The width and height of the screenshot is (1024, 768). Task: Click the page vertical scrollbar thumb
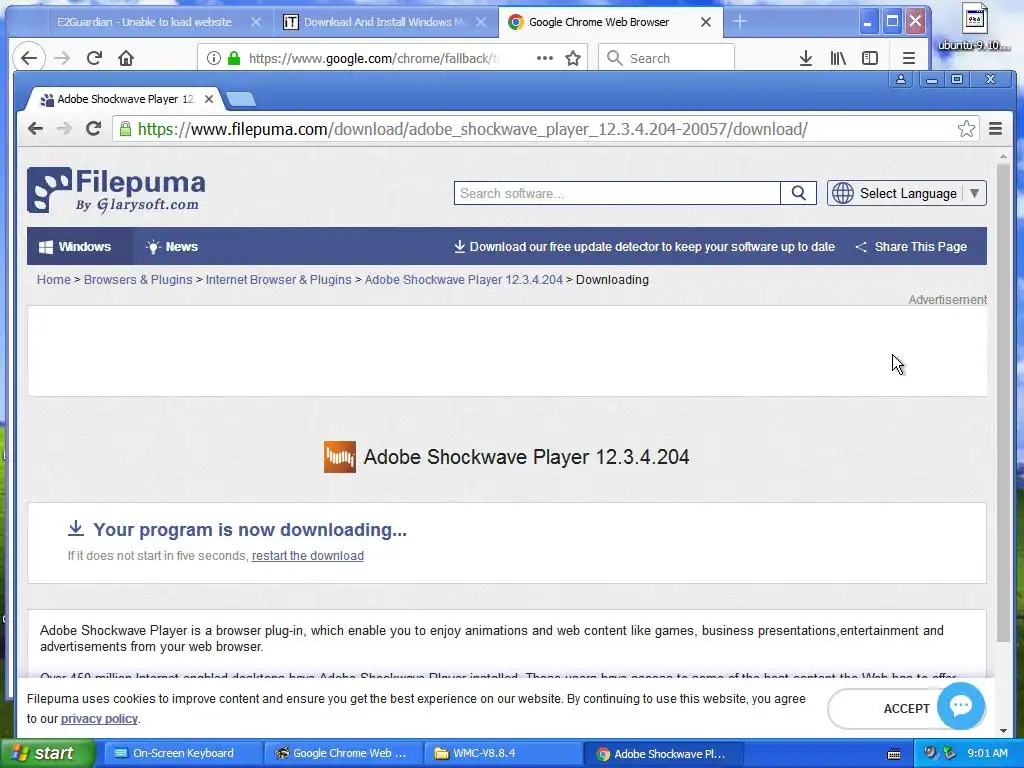[1003, 402]
